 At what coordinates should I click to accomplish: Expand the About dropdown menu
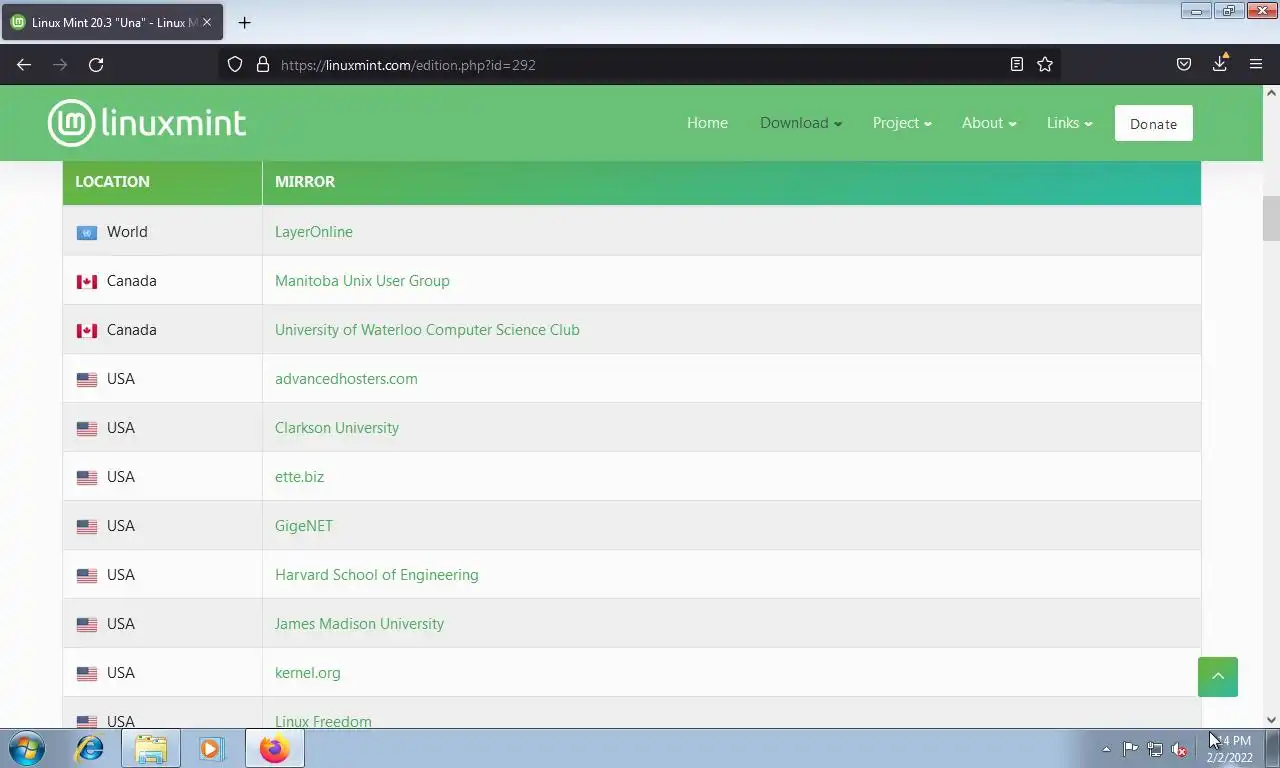(989, 123)
